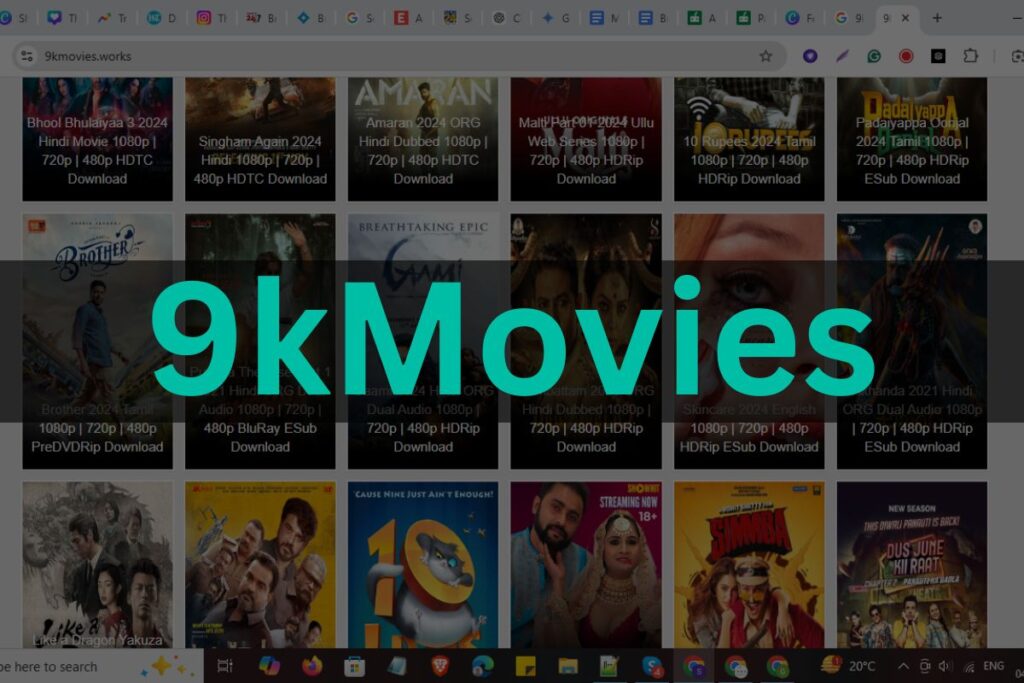This screenshot has width=1024, height=683.
Task: Click the purple feather extension icon
Action: click(842, 56)
